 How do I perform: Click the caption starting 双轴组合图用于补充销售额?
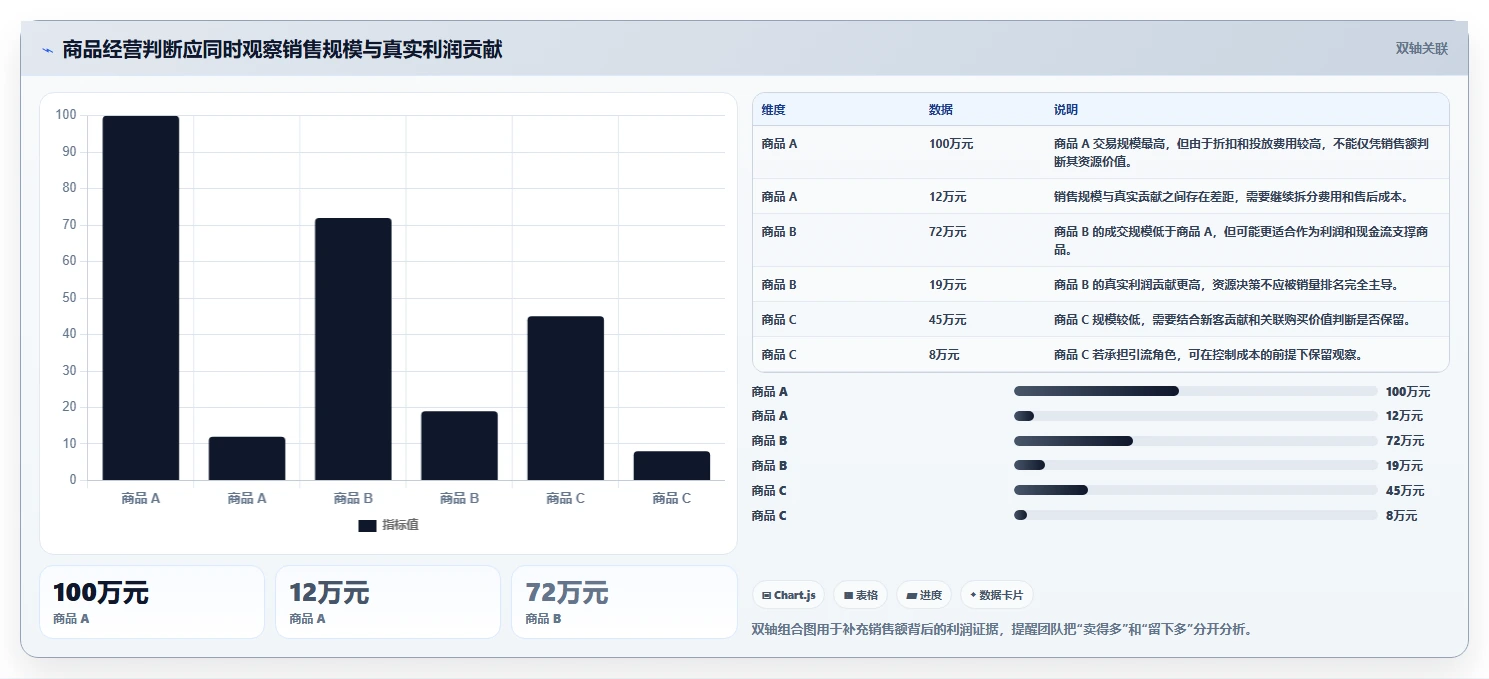(1002, 629)
